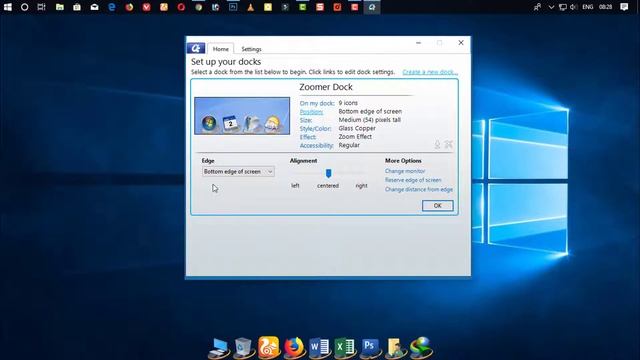The height and width of the screenshot is (360, 640).
Task: Open File Explorer from the taskbar
Action: [x=60, y=7]
